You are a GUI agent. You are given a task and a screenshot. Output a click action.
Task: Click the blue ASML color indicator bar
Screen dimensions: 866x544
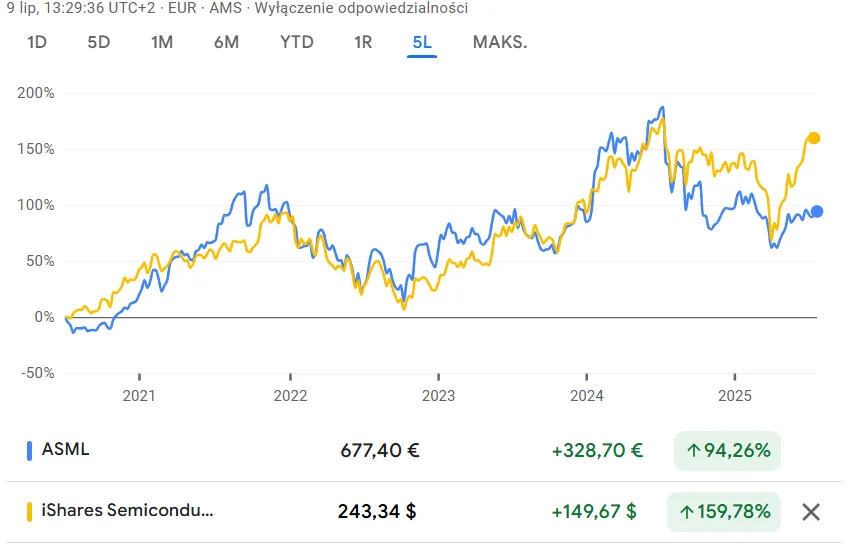pyautogui.click(x=29, y=451)
